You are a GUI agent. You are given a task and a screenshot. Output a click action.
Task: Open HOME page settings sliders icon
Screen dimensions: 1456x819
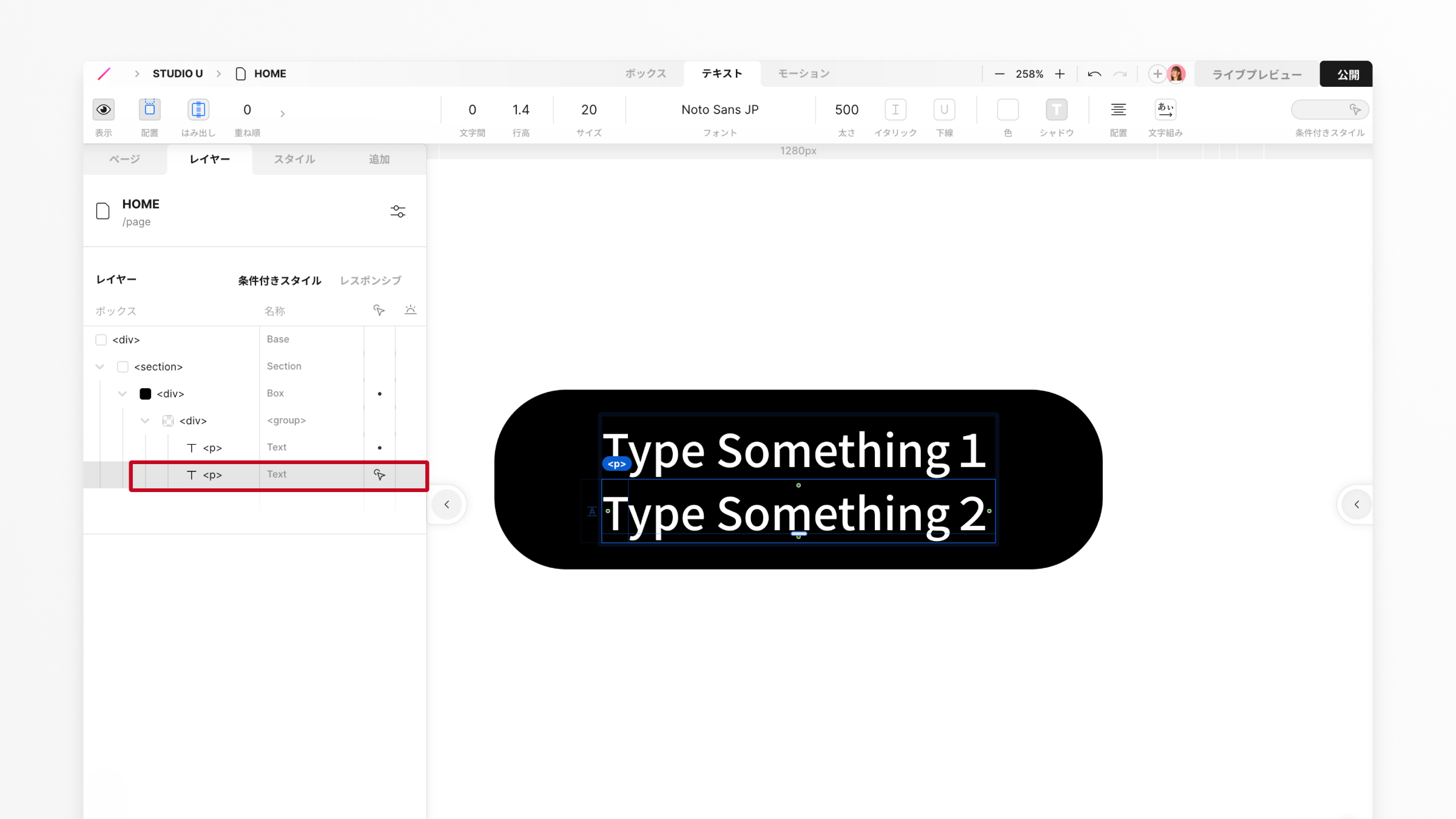click(397, 212)
